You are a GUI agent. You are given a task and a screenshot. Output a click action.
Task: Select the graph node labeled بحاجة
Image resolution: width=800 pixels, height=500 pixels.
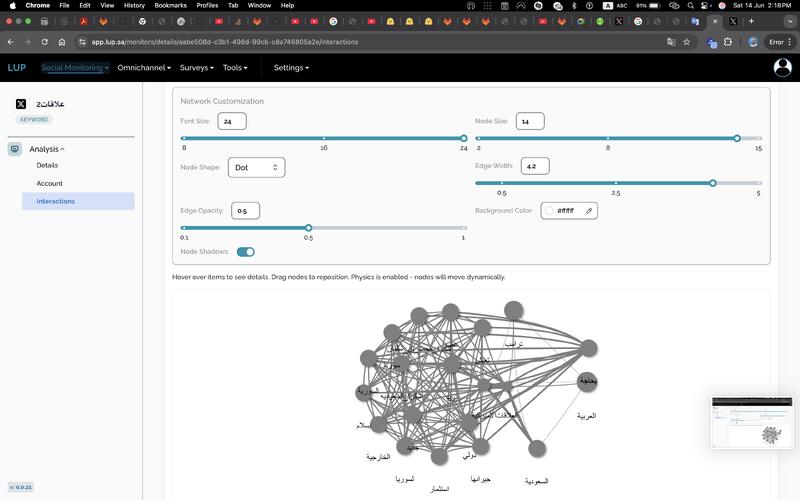point(587,381)
